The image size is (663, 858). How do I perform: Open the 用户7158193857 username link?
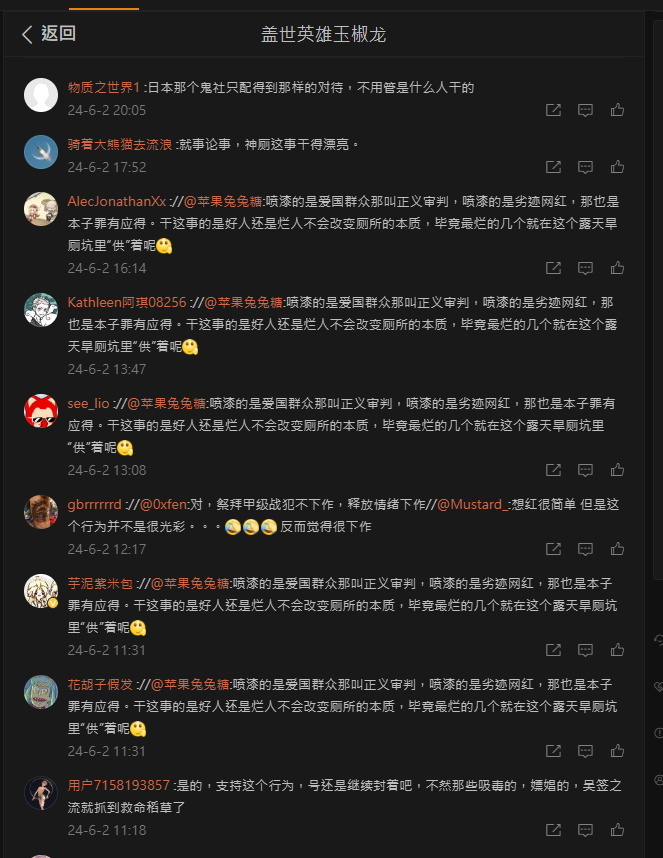pos(119,785)
